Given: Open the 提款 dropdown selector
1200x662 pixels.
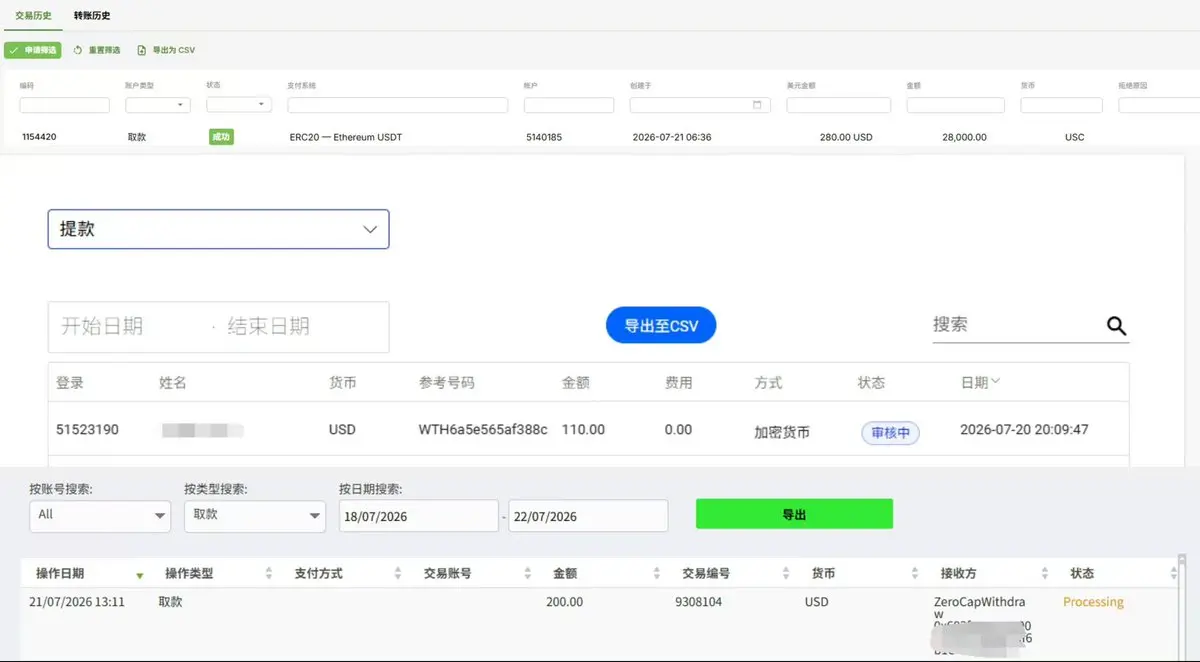Looking at the screenshot, I should [218, 229].
